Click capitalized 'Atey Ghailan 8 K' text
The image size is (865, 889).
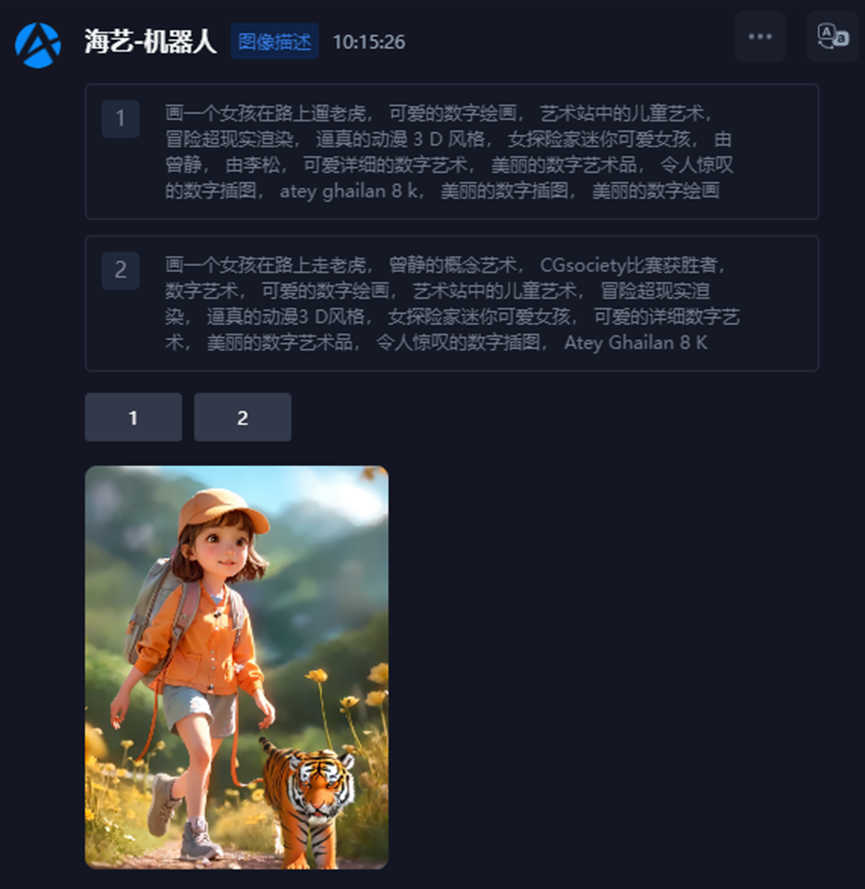click(x=635, y=343)
